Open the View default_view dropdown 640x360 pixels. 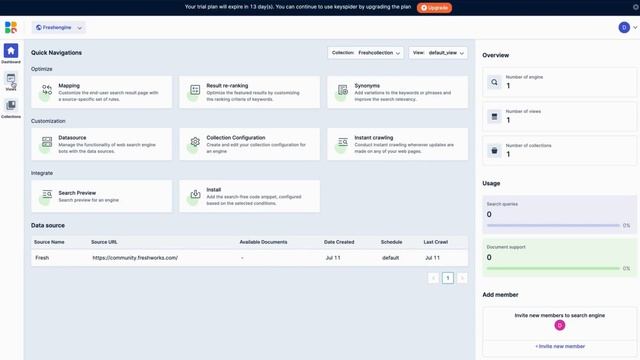point(438,53)
